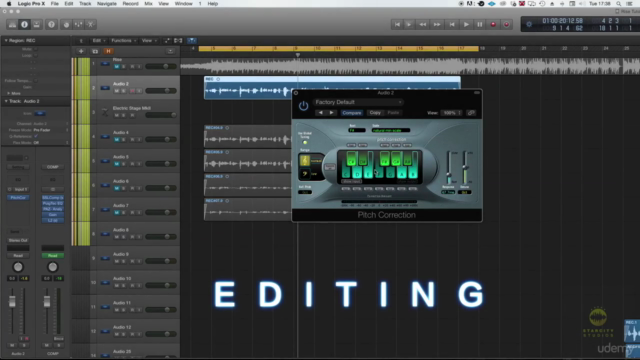Open the Functions dropdown in Tracks area
Viewport: 640px width, 360px height.
click(124, 40)
